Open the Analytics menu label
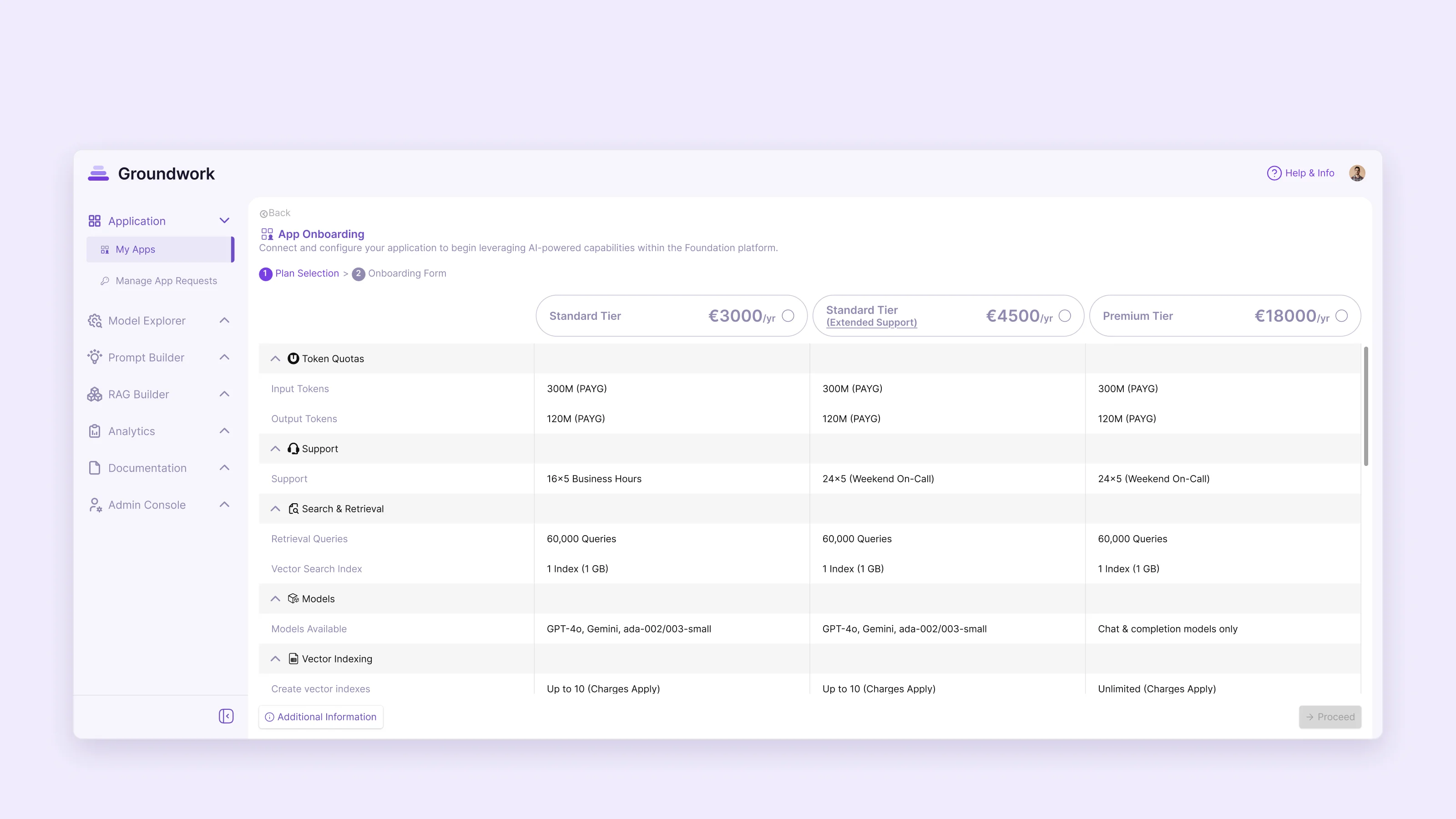Viewport: 1456px width, 819px height. point(131,431)
